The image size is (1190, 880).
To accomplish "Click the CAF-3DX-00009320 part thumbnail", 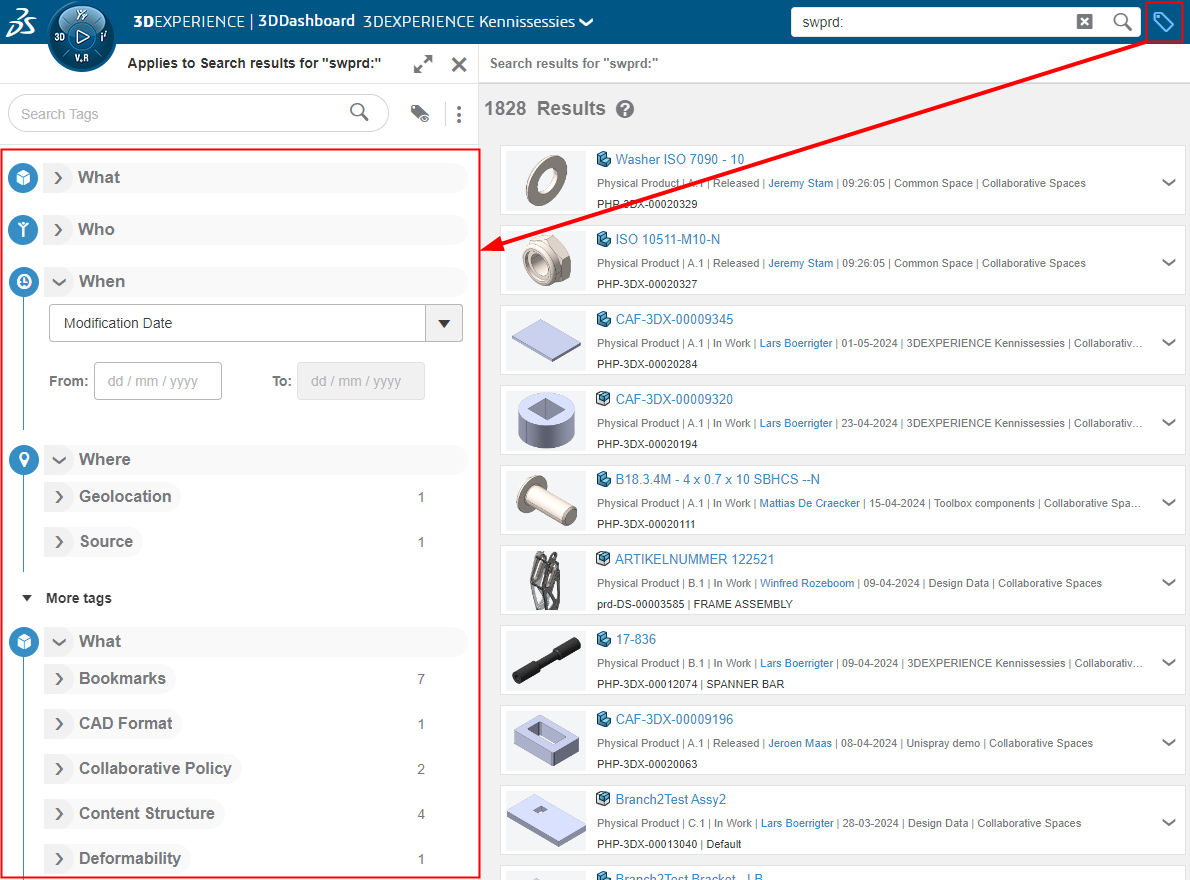I will 546,420.
